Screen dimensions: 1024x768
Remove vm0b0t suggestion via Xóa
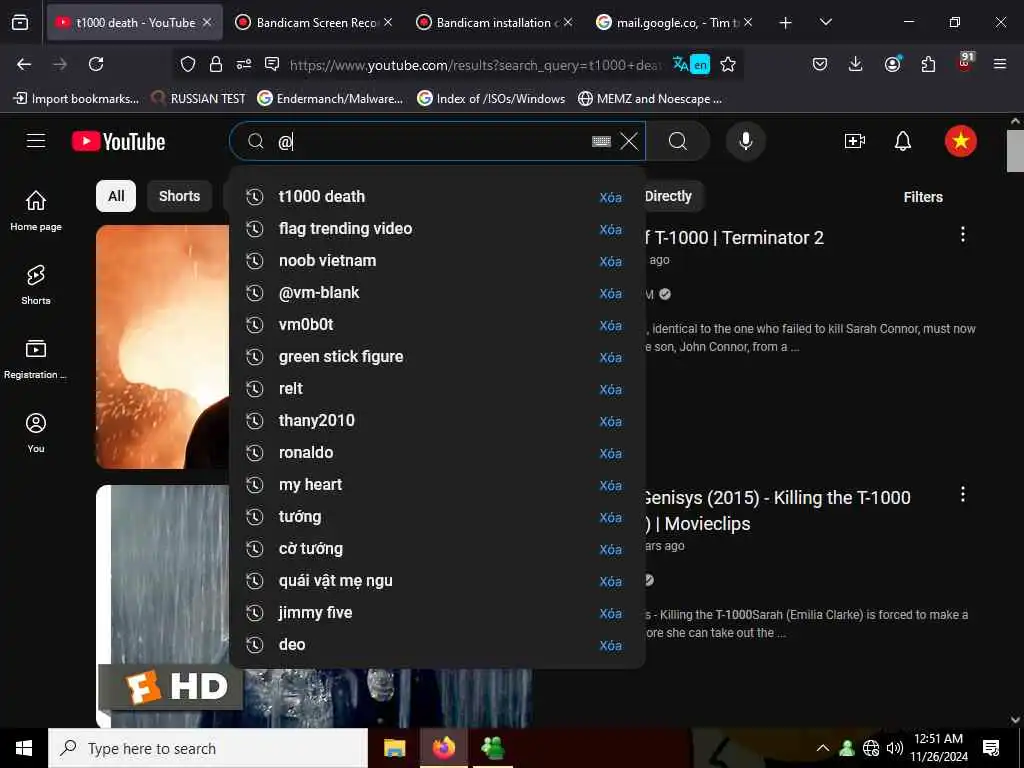[611, 325]
